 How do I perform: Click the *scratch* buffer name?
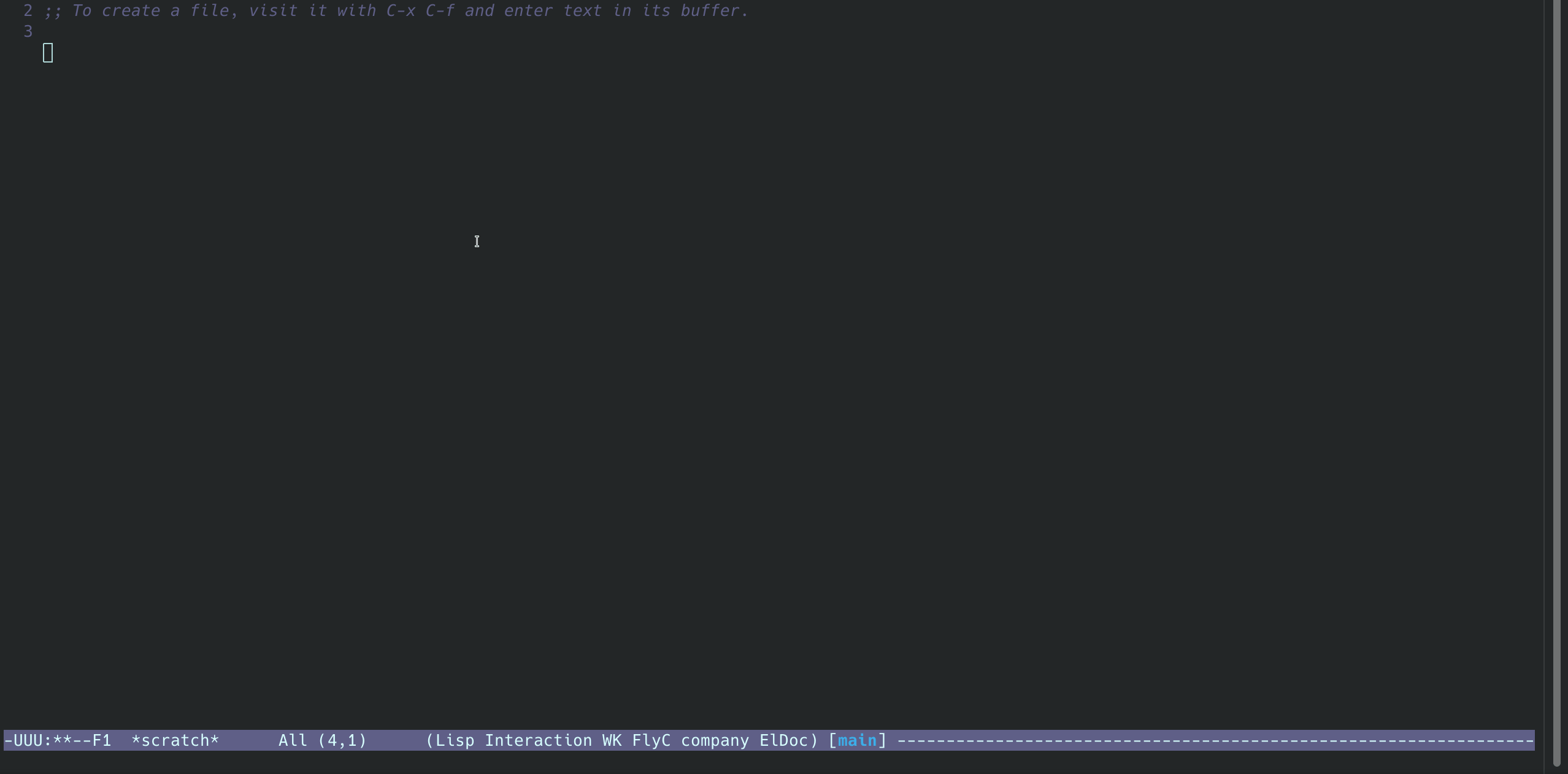click(175, 740)
